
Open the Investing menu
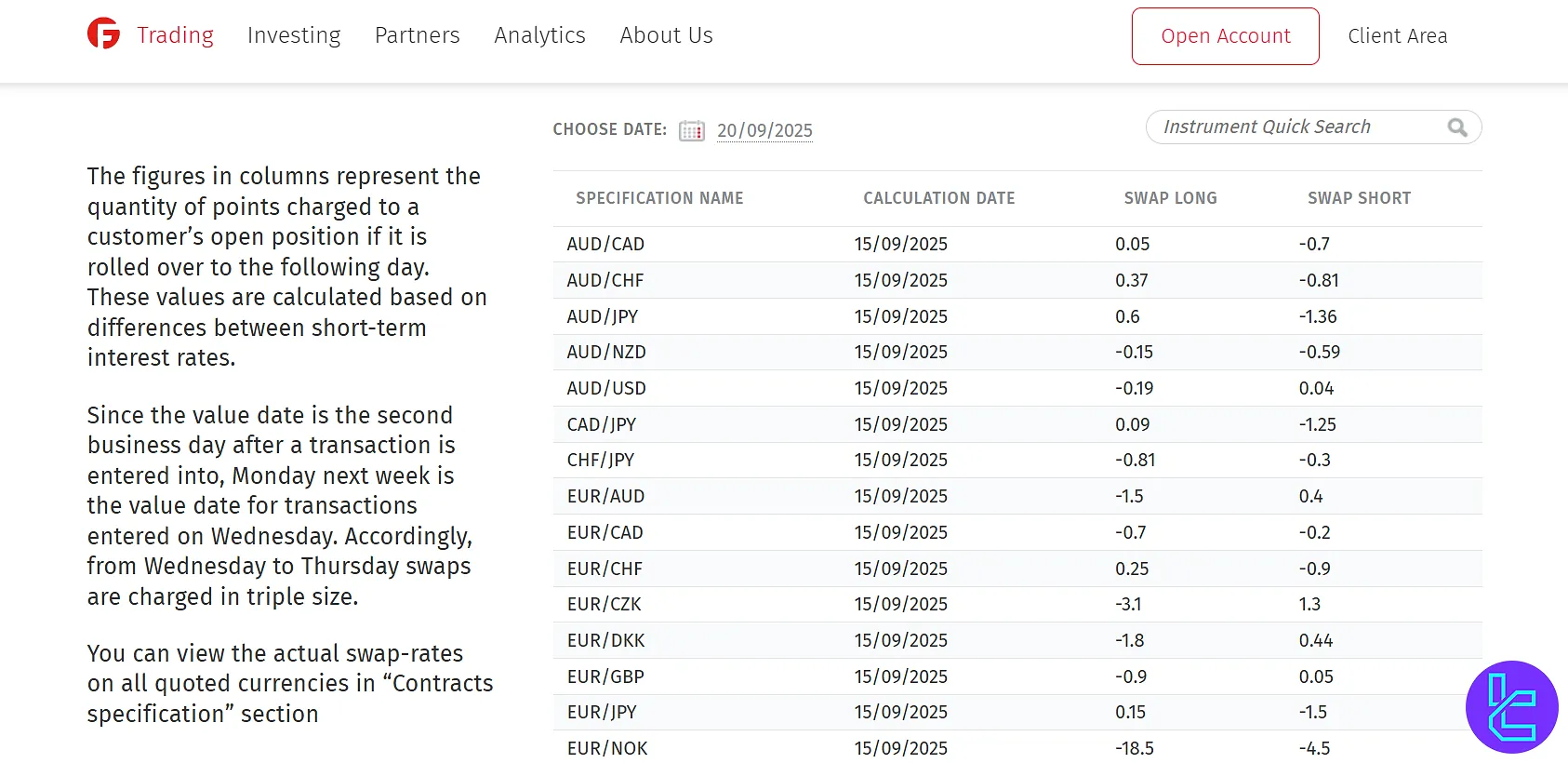click(294, 35)
